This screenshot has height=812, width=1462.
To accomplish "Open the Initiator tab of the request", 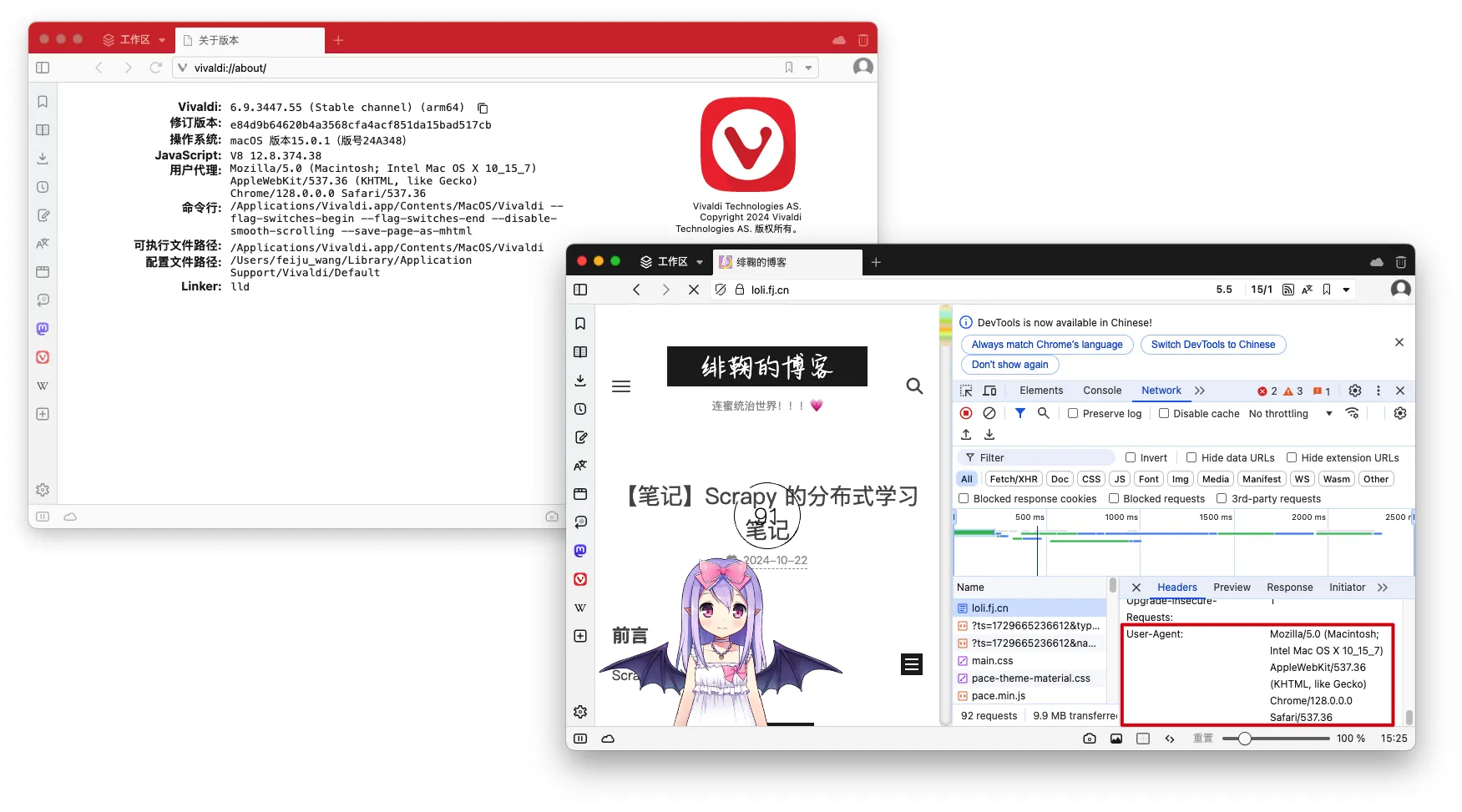I will click(x=1347, y=588).
